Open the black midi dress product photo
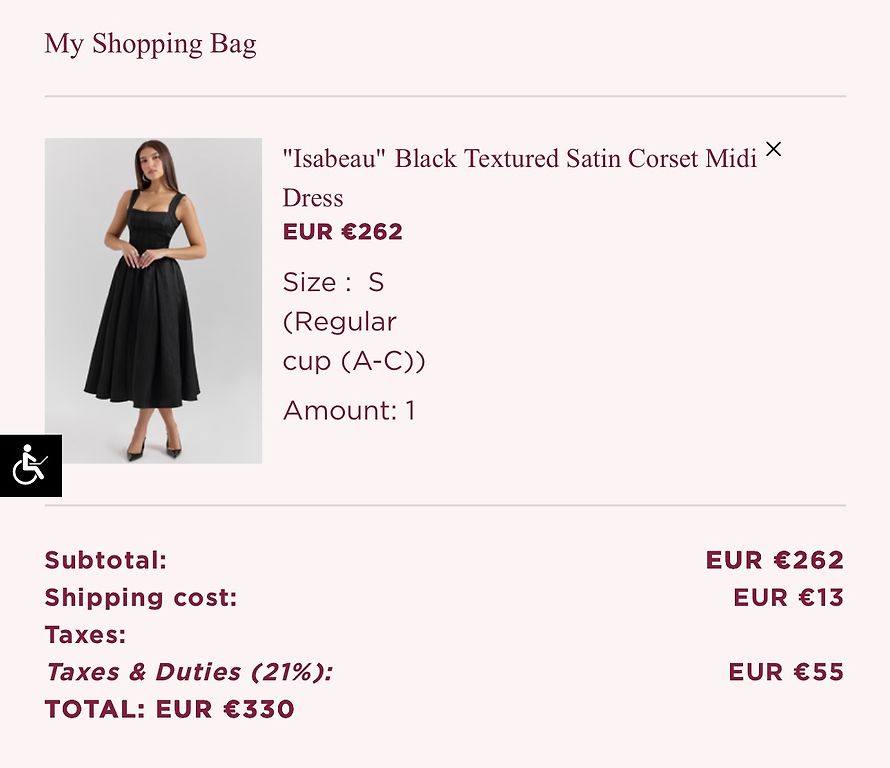This screenshot has width=890, height=768. pos(153,300)
